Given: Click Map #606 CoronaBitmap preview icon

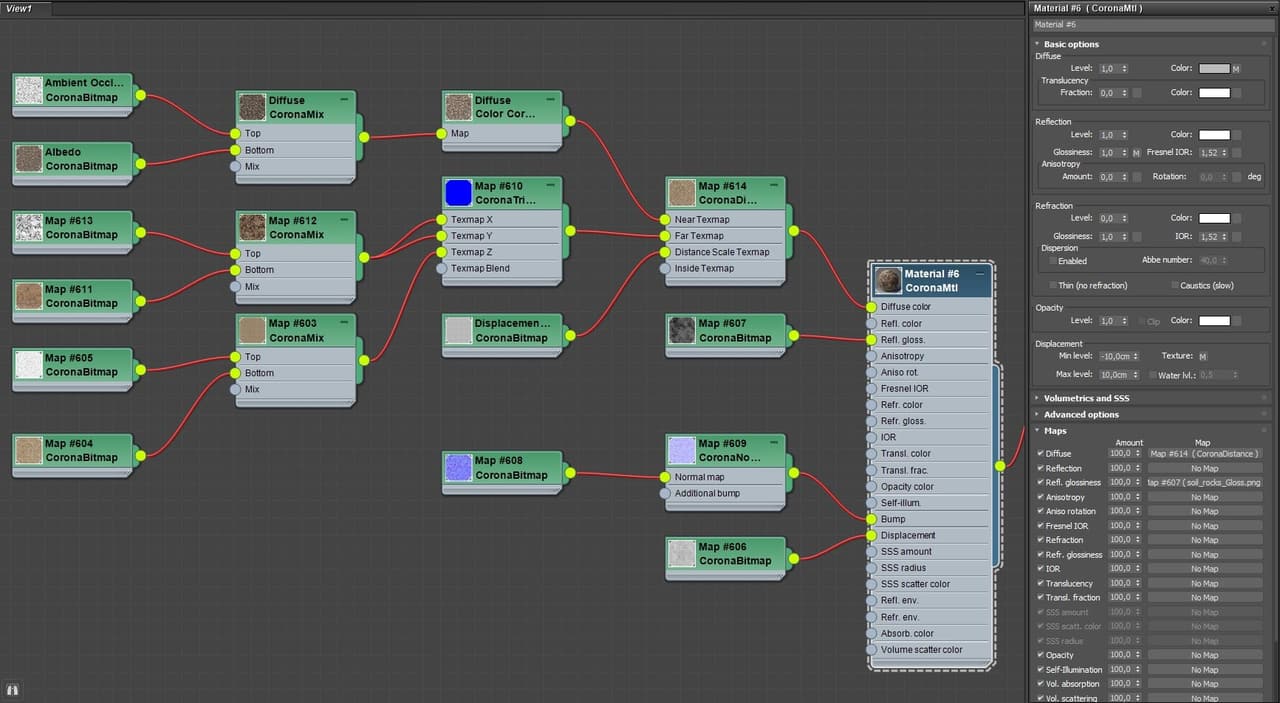Looking at the screenshot, I should click(x=682, y=553).
